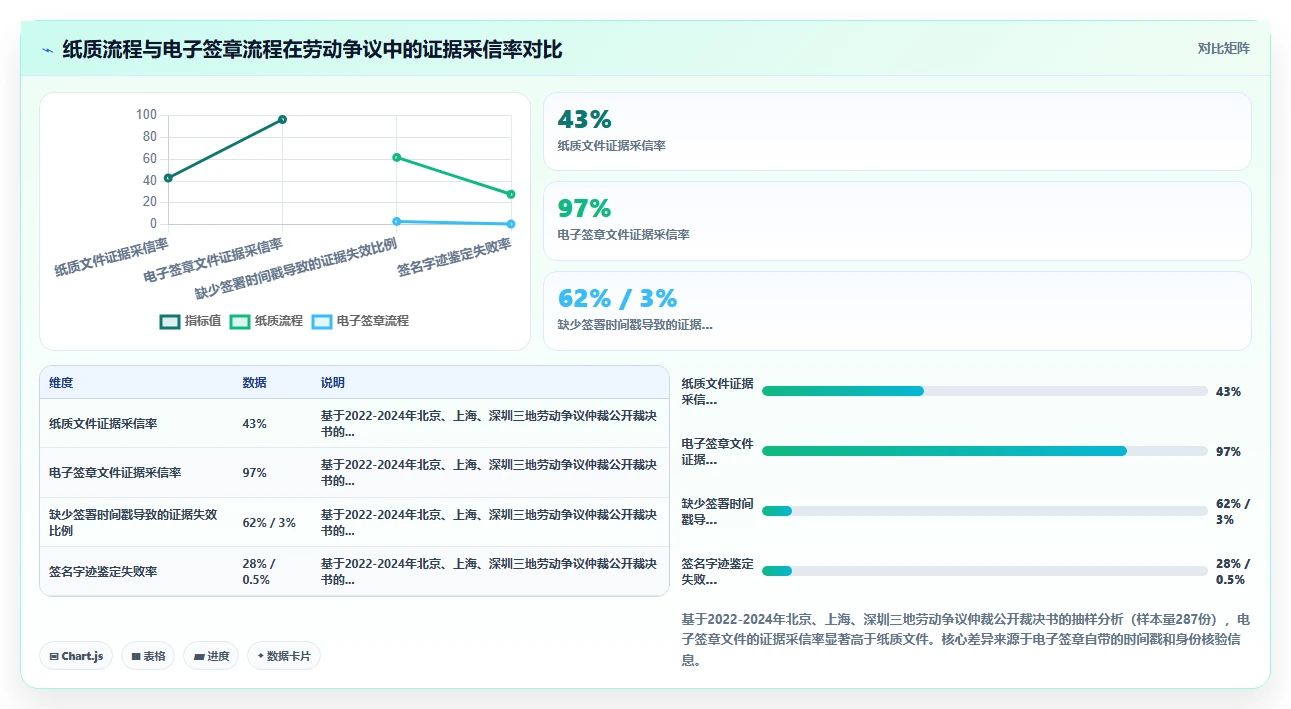
Task: Click the 纸质文件证据采信 43% progress bar
Action: [x=985, y=391]
